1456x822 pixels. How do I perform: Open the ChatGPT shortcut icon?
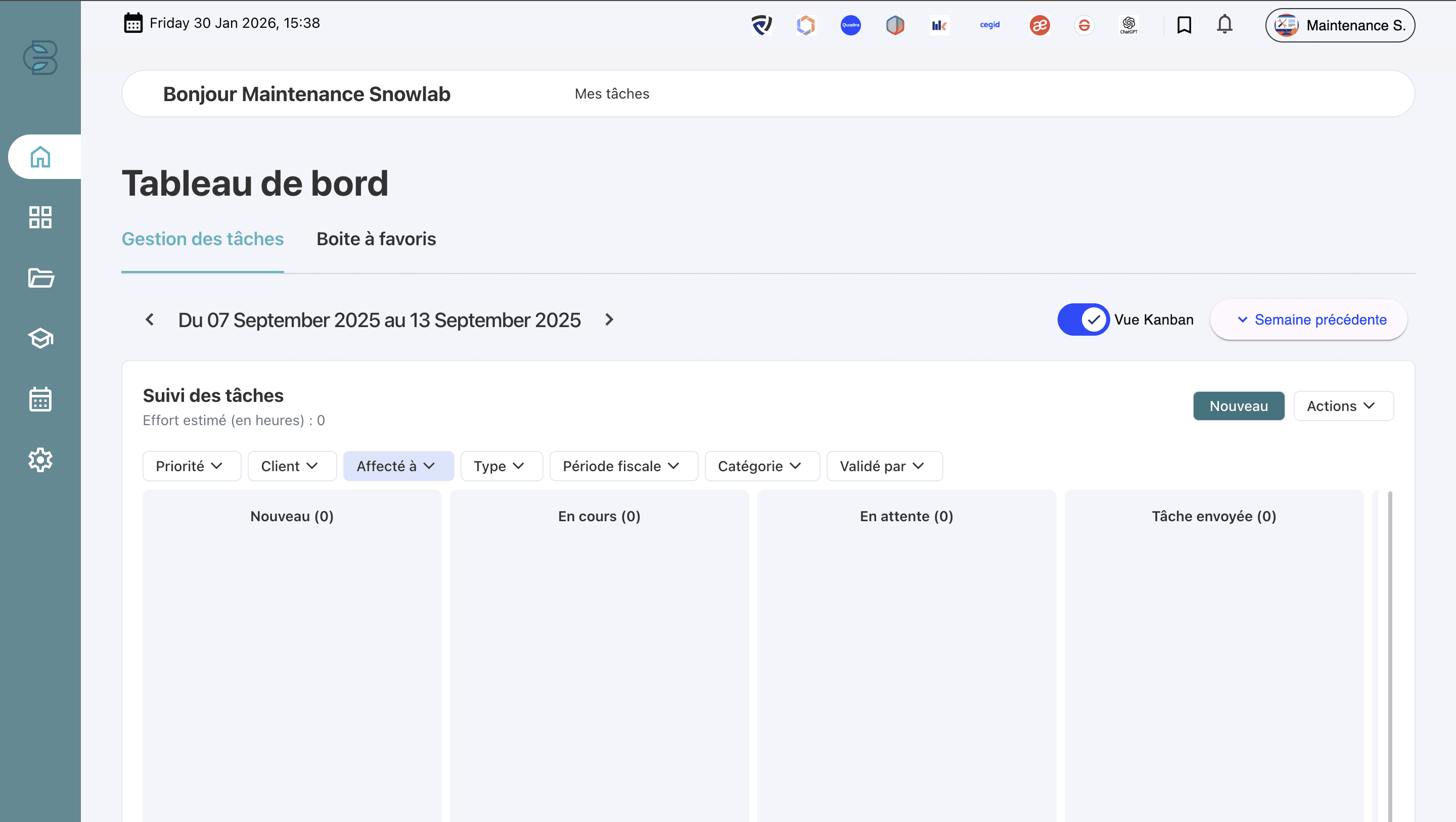point(1128,25)
